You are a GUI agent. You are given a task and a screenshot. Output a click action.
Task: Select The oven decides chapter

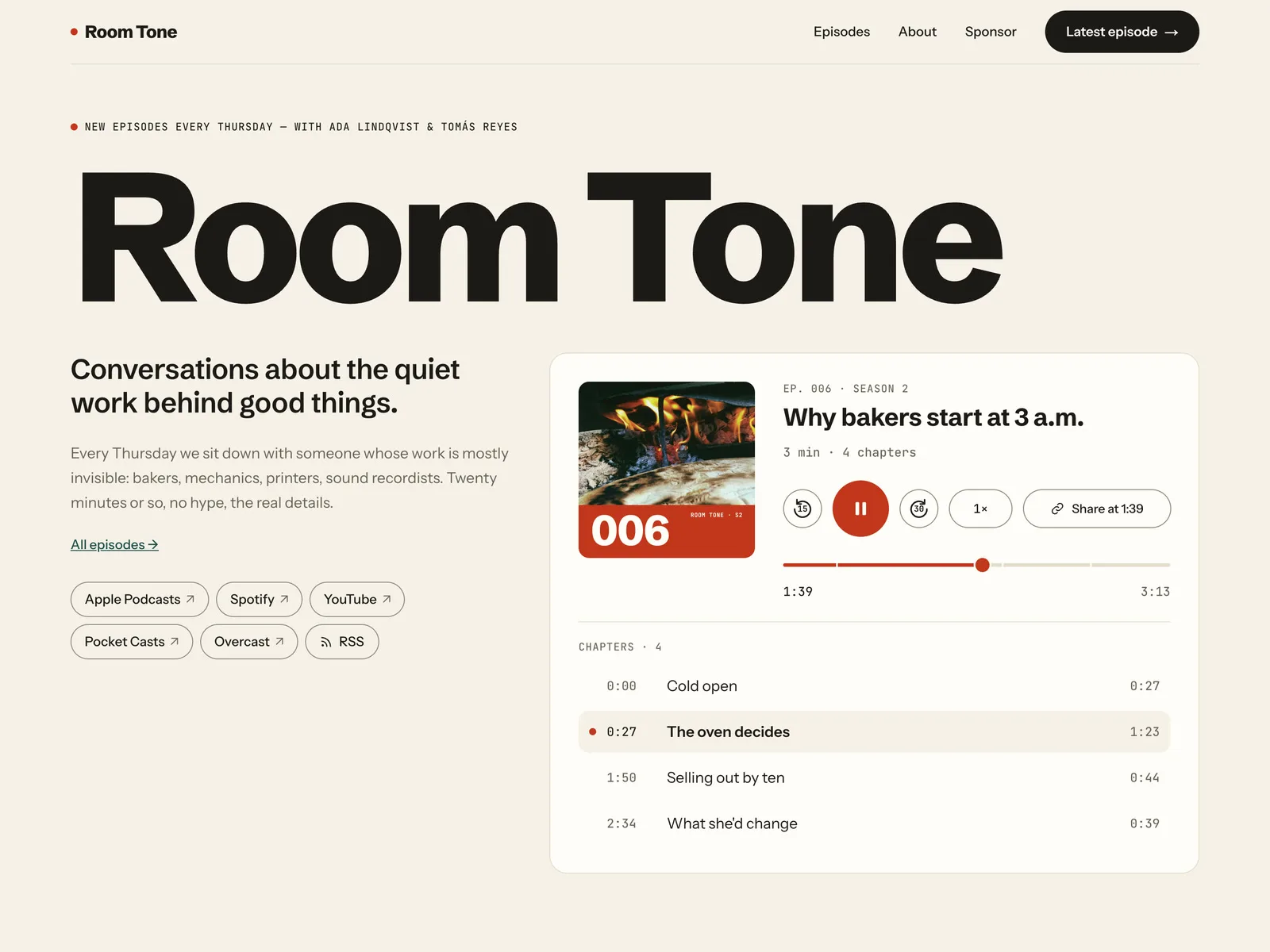point(874,731)
